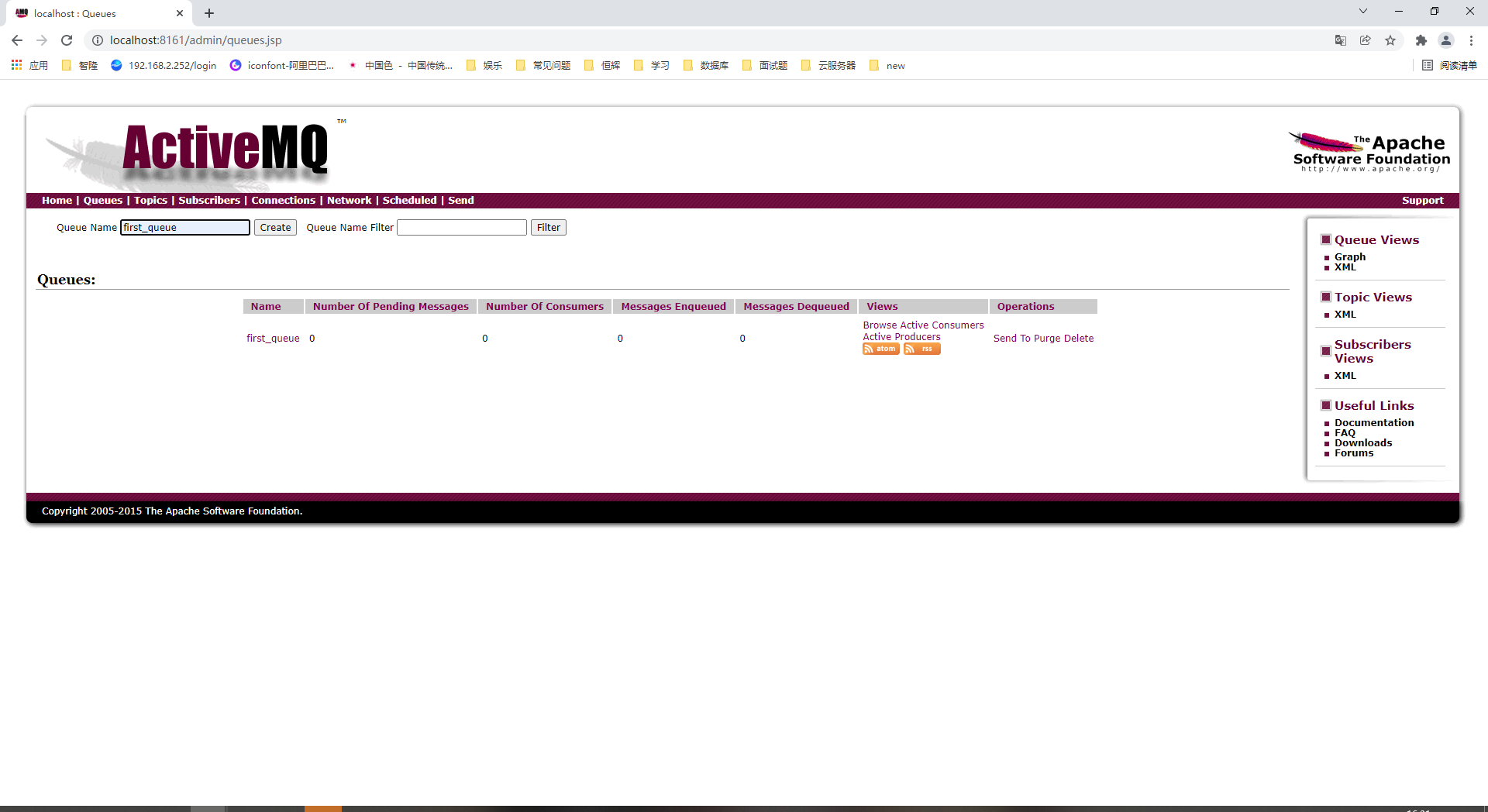1488x812 pixels.
Task: Open the atom feed for first_queue
Action: click(880, 349)
